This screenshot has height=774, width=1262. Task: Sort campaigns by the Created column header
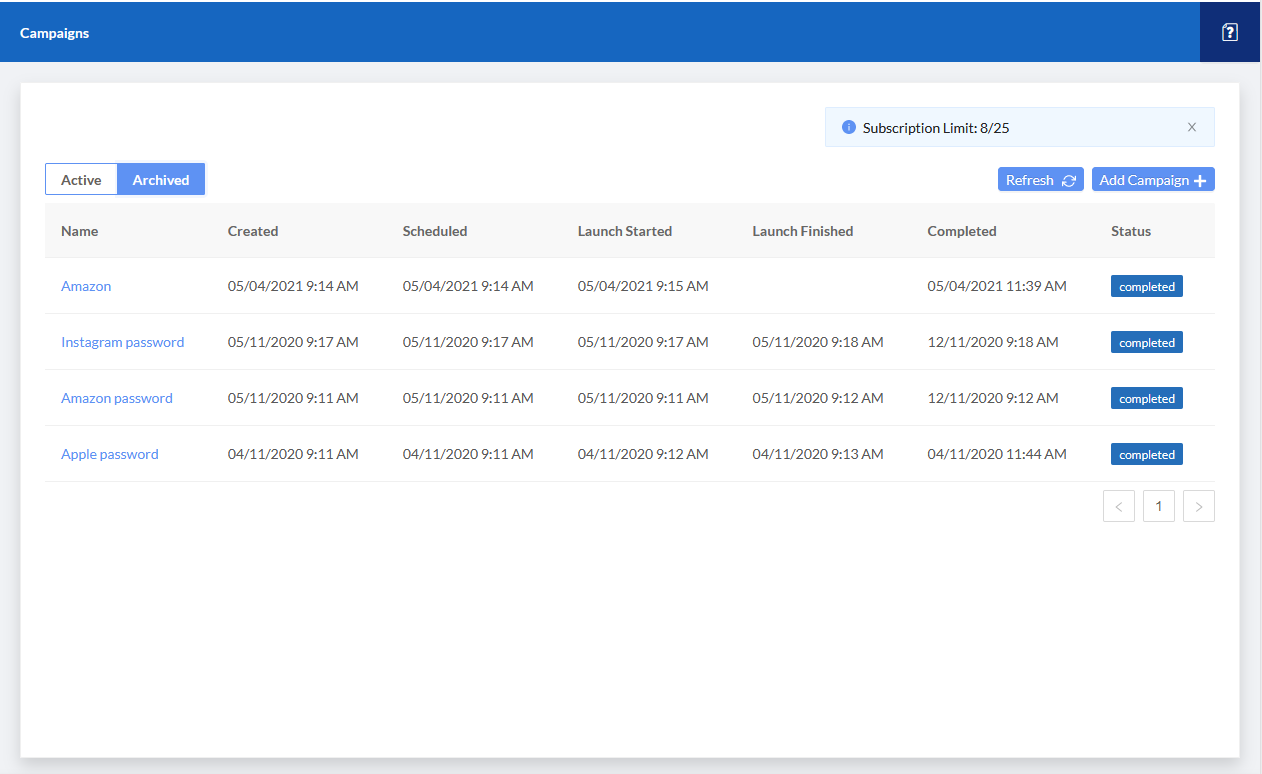point(252,231)
